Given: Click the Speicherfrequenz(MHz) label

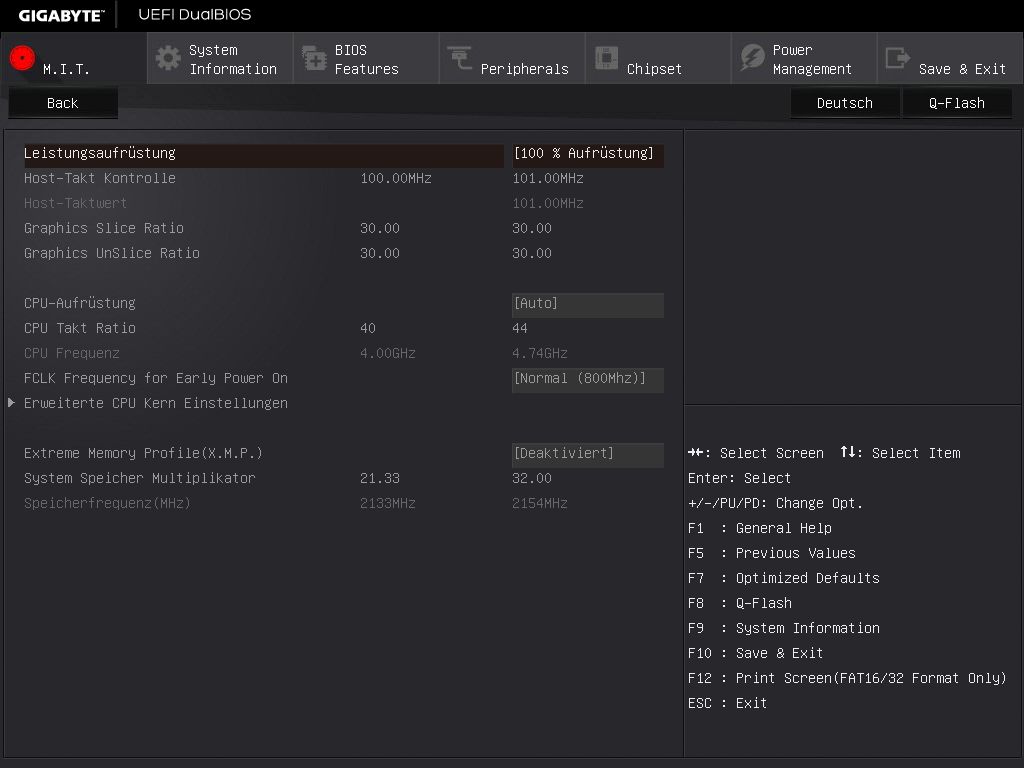Looking at the screenshot, I should coord(107,504).
